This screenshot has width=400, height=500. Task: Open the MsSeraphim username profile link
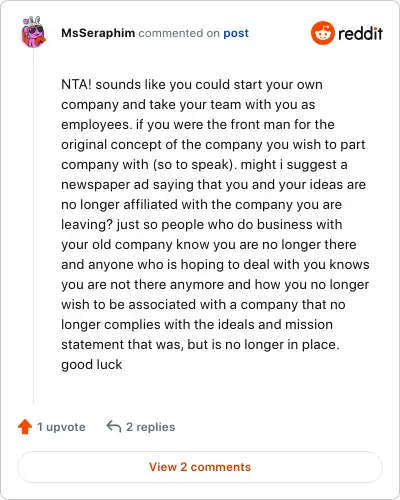tap(98, 33)
